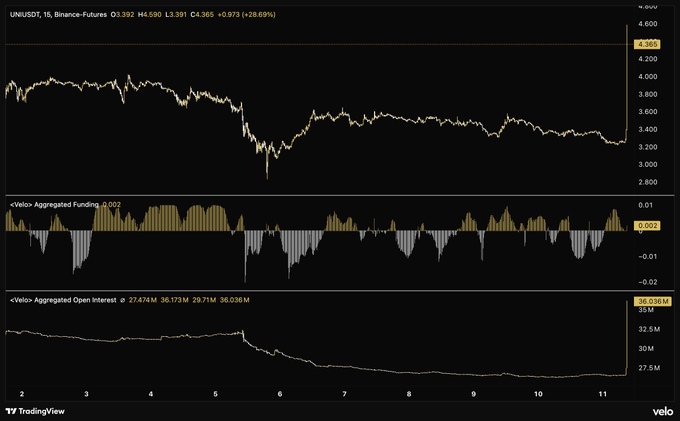Click date label 6 on the time axis
Image resolution: width=680 pixels, height=421 pixels.
coord(280,394)
